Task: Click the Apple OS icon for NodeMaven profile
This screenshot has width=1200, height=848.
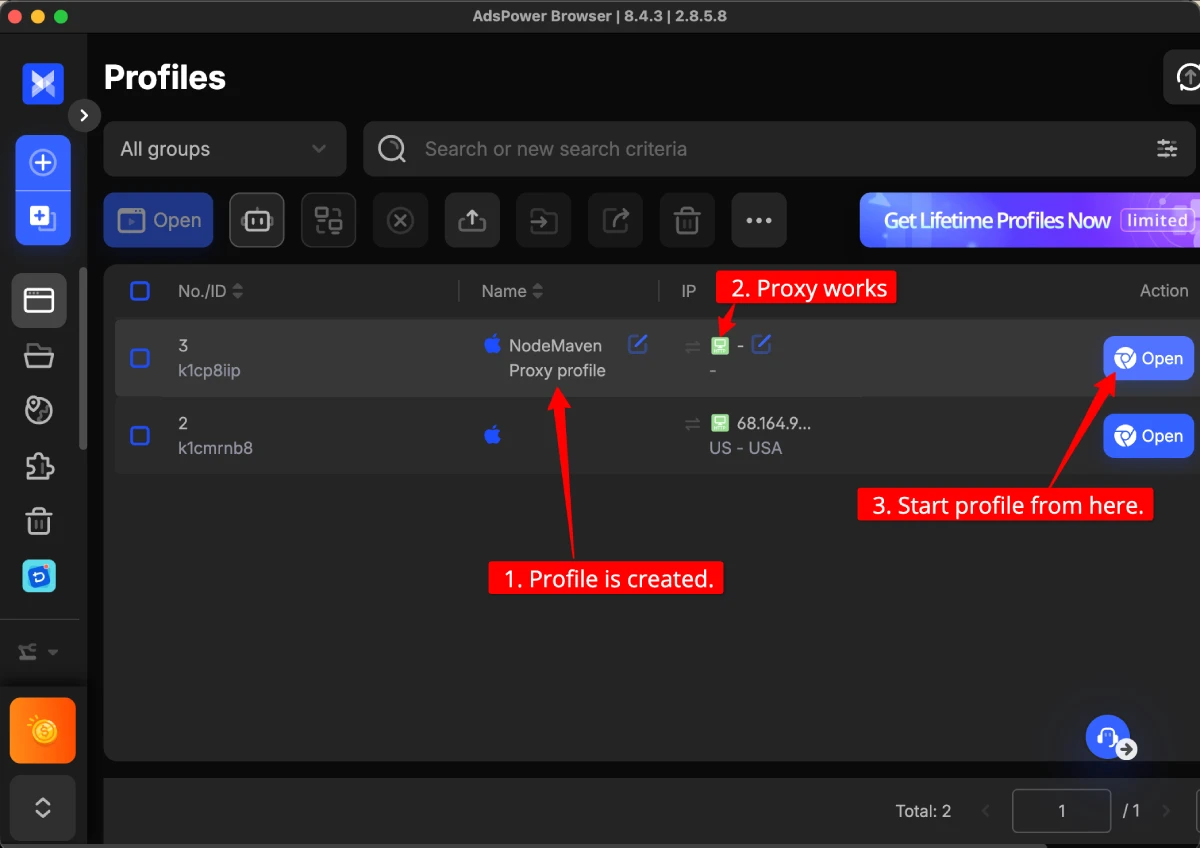Action: pos(492,345)
